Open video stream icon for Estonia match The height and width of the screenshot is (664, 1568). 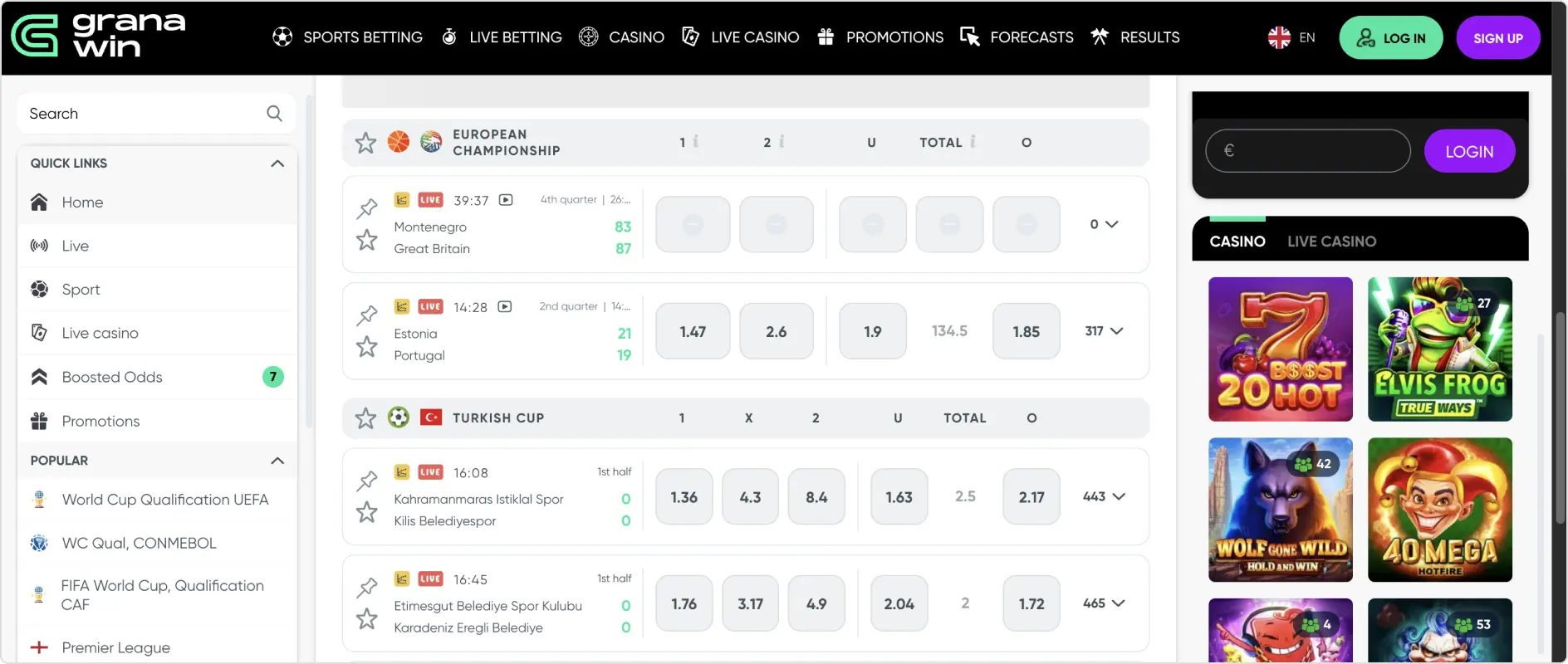(x=504, y=307)
